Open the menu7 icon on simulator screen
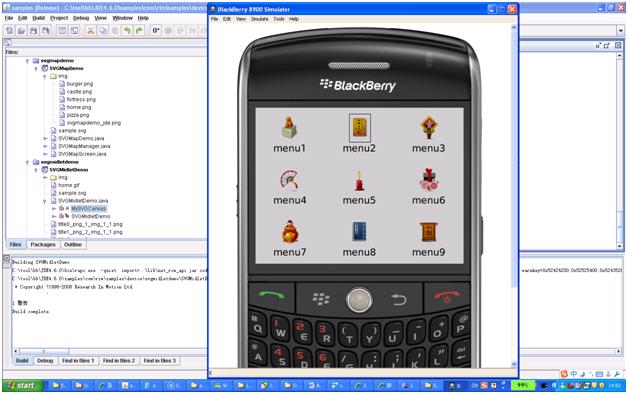The width and height of the screenshot is (628, 394). click(289, 232)
